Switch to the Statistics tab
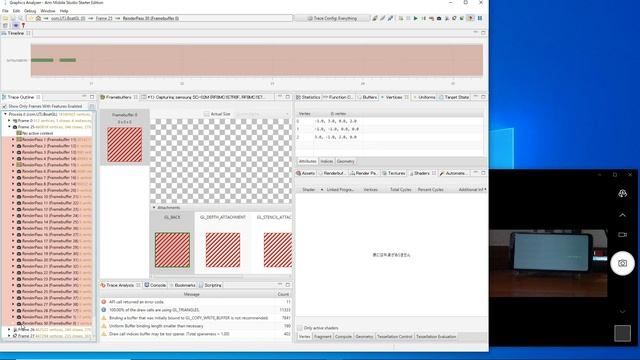 [x=308, y=97]
